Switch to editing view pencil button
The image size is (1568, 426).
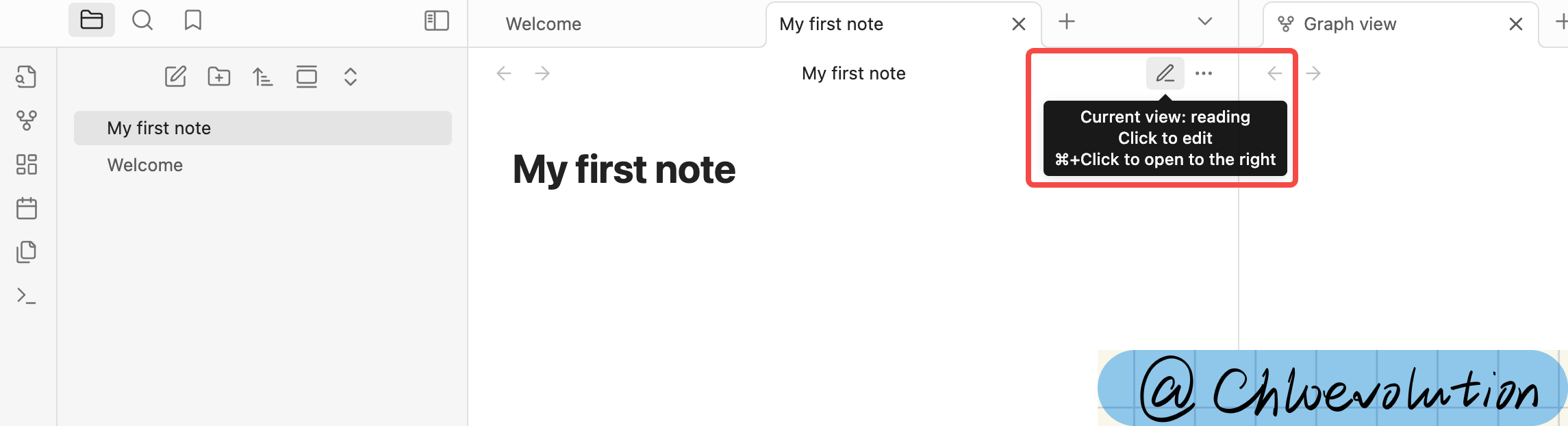[1165, 73]
